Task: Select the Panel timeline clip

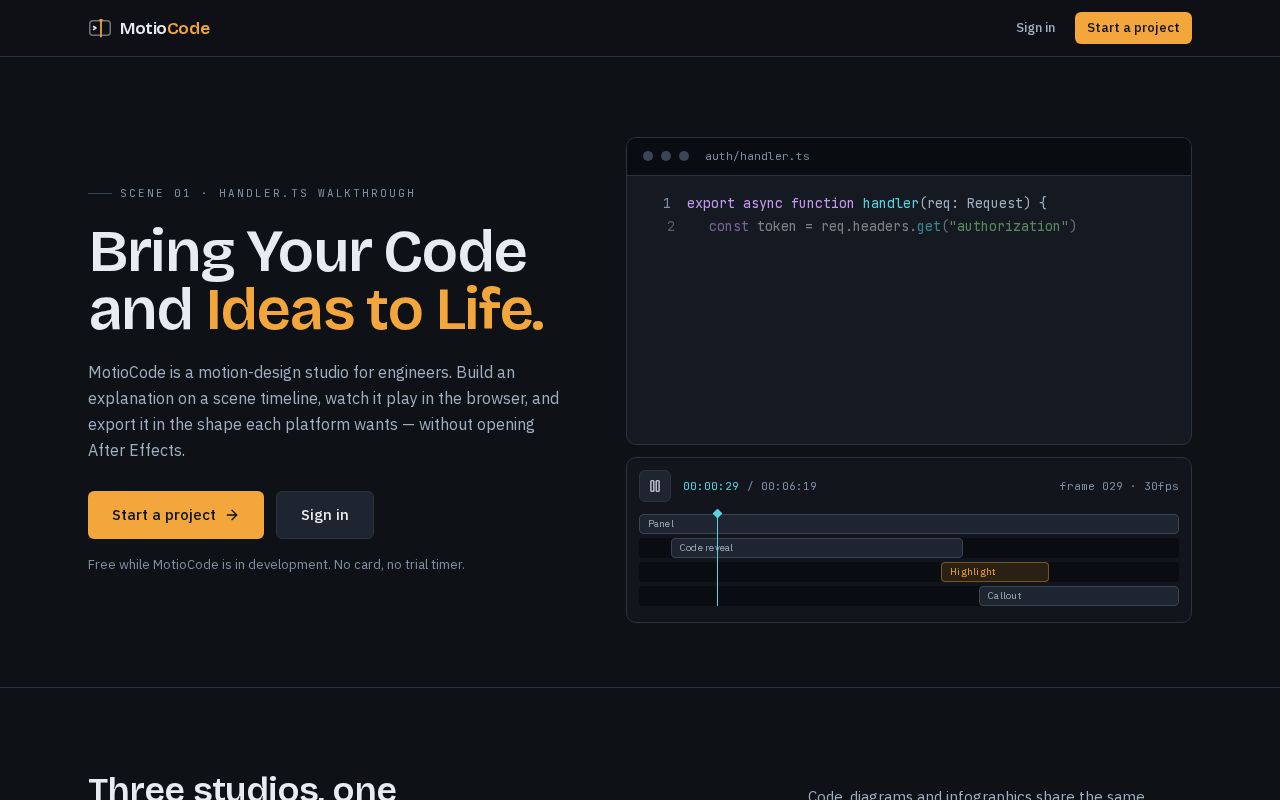Action: click(909, 524)
